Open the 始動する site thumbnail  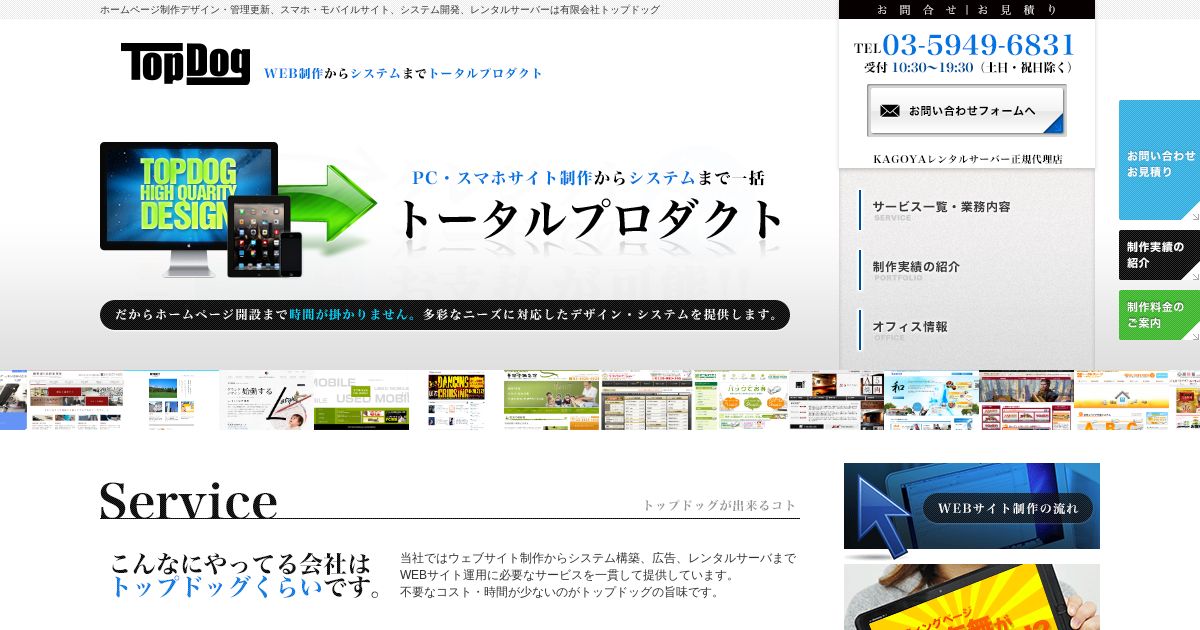click(x=266, y=400)
